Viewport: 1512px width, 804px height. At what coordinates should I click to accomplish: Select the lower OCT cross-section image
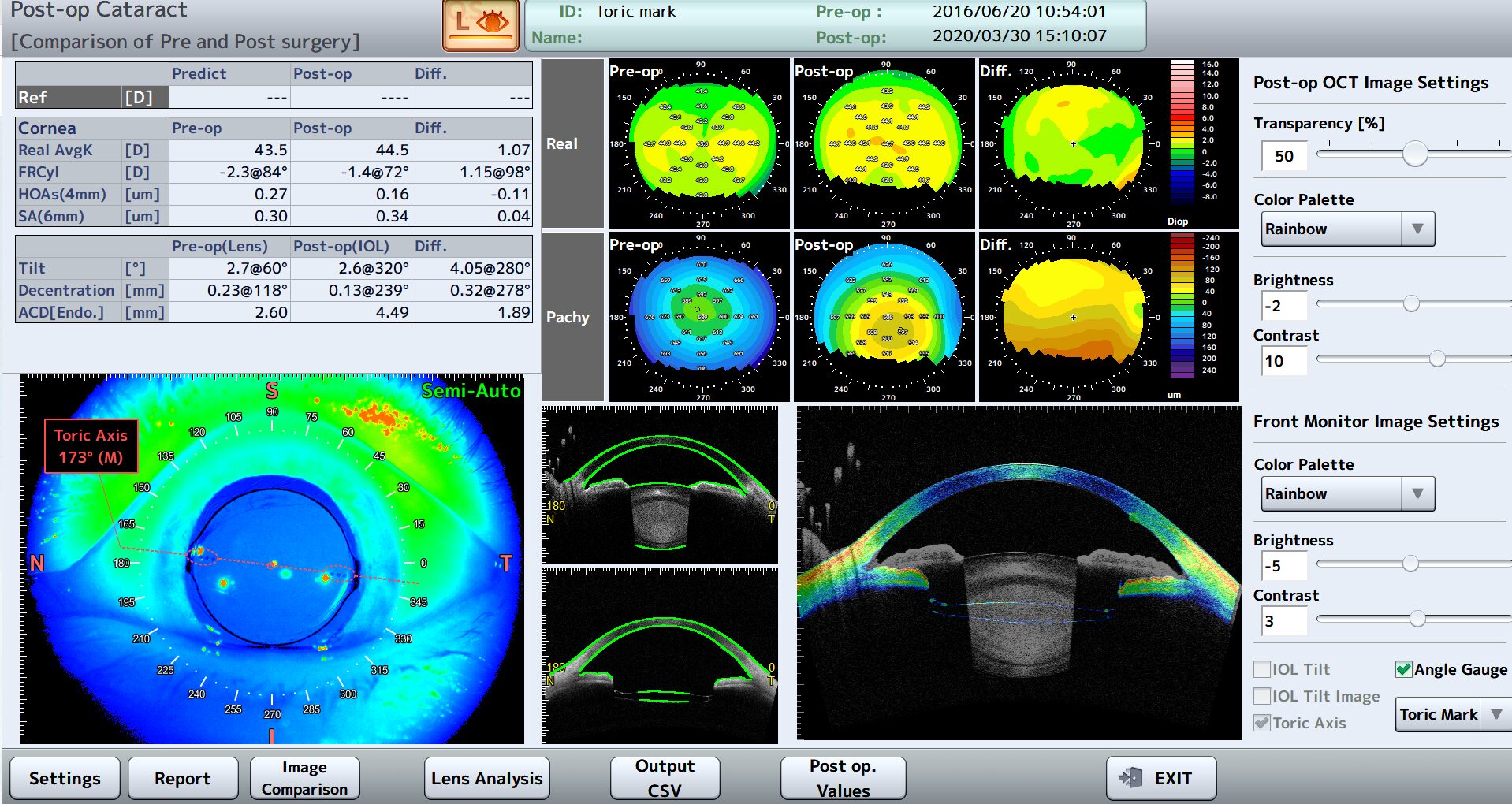(660, 656)
